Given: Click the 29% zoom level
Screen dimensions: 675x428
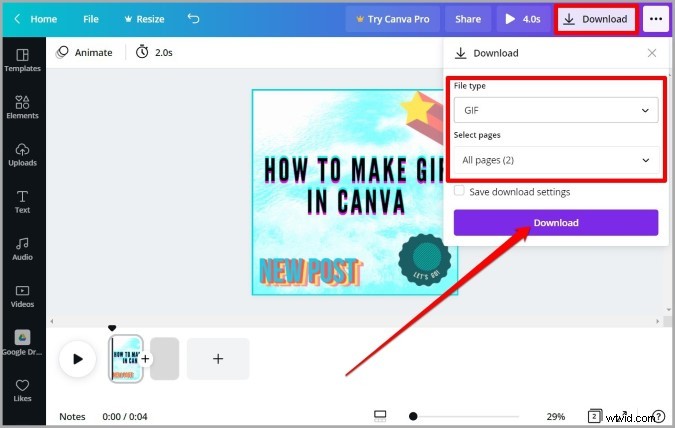Looking at the screenshot, I should tap(556, 416).
